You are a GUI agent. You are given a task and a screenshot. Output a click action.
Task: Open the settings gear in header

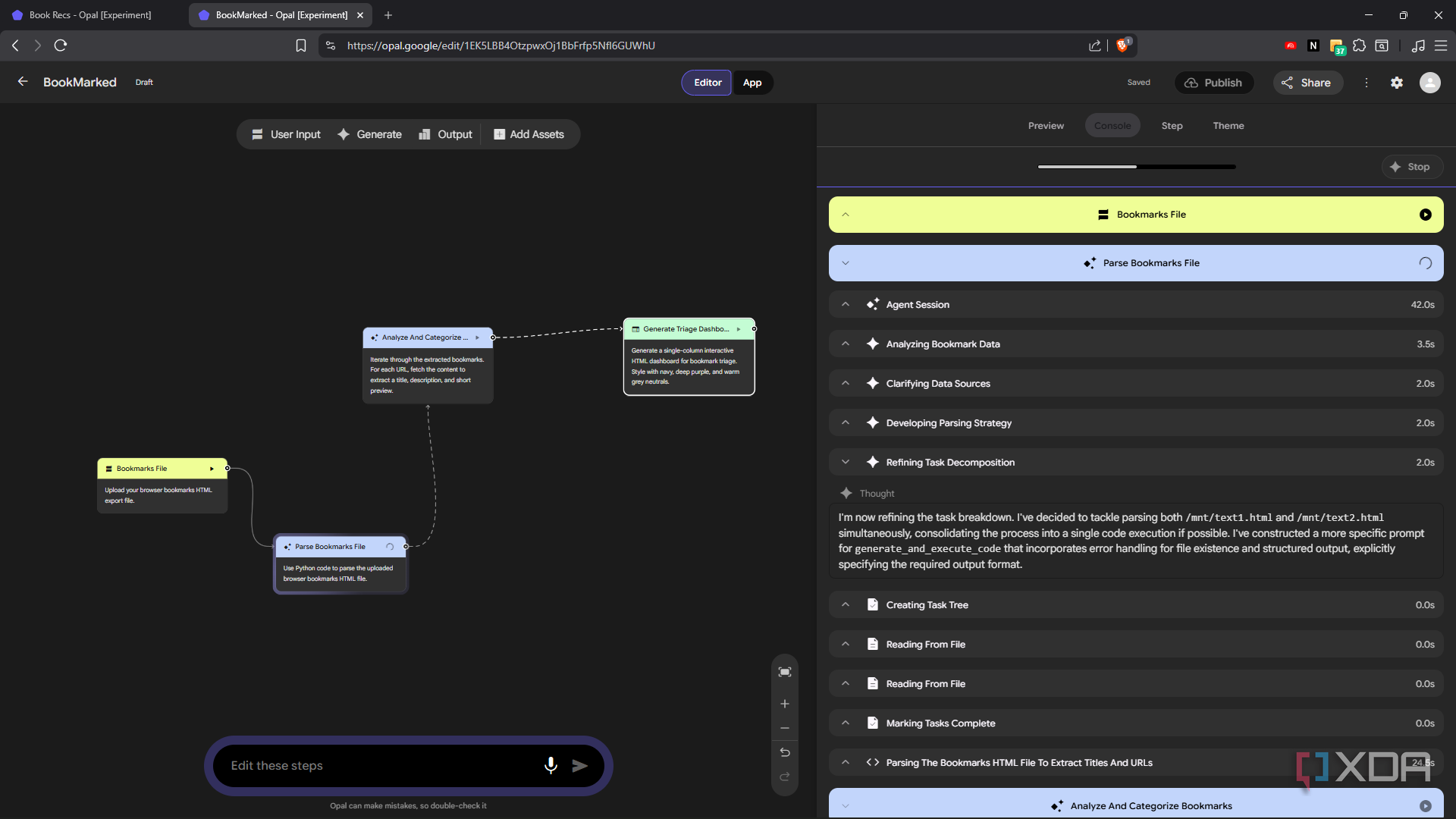pyautogui.click(x=1397, y=83)
